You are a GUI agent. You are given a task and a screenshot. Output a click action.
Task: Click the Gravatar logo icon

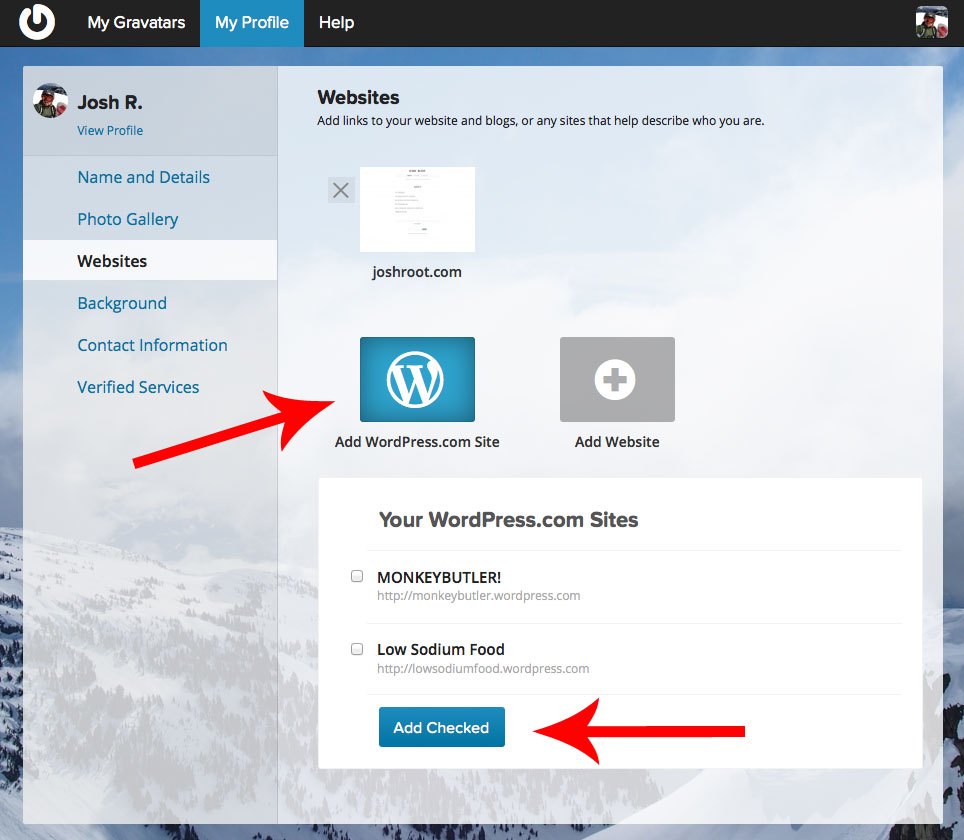tap(37, 22)
